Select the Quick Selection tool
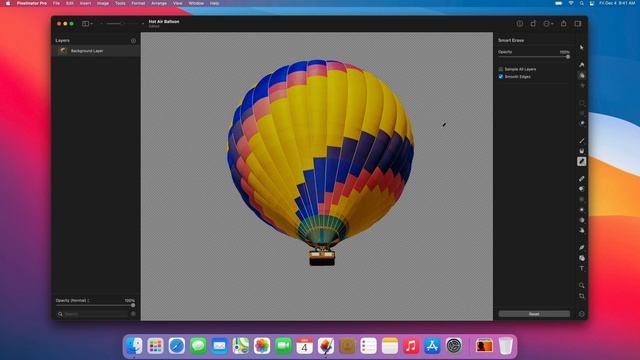The width and height of the screenshot is (640, 360). tap(582, 123)
